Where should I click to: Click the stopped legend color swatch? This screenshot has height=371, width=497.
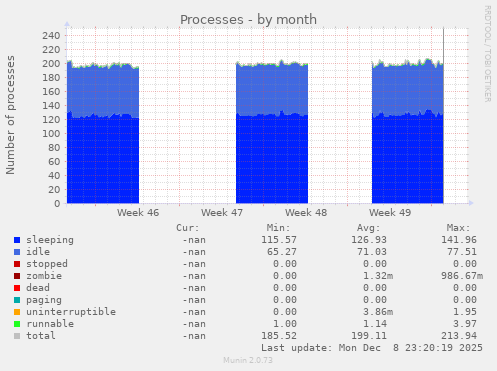17,264
